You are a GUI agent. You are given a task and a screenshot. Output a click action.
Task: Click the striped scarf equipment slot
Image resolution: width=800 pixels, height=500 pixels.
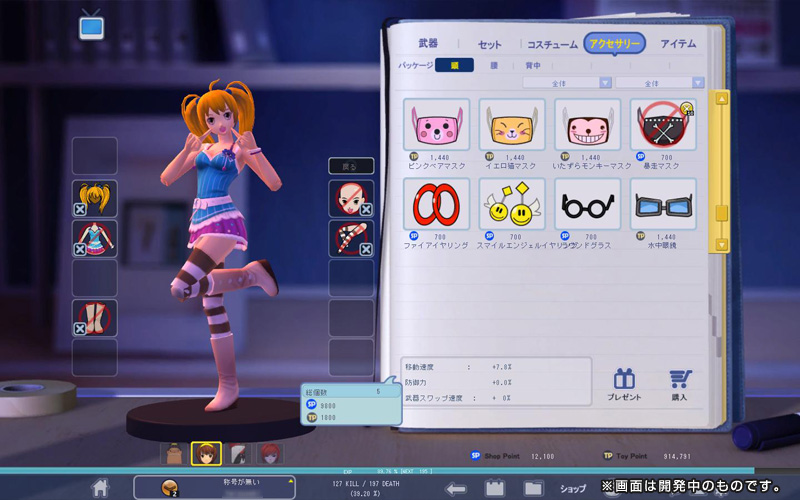click(351, 238)
